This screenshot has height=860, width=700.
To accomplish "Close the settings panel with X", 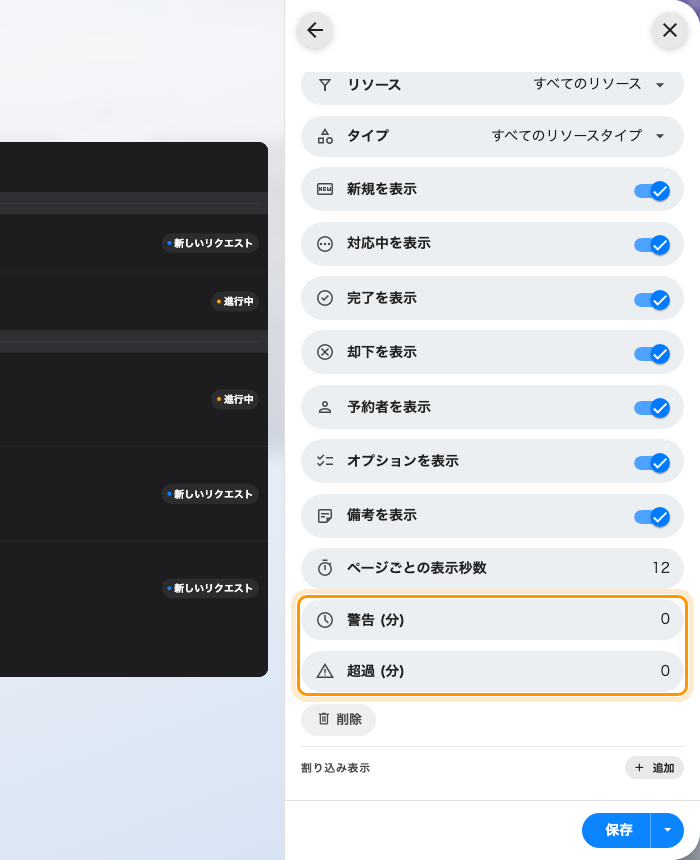I will [x=669, y=30].
